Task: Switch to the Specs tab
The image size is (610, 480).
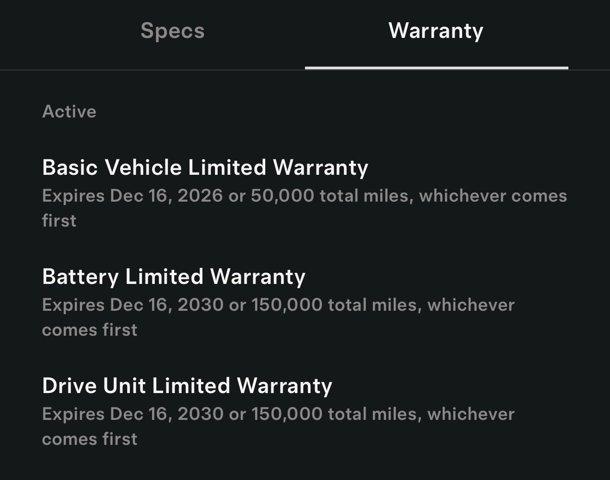Action: tap(172, 30)
